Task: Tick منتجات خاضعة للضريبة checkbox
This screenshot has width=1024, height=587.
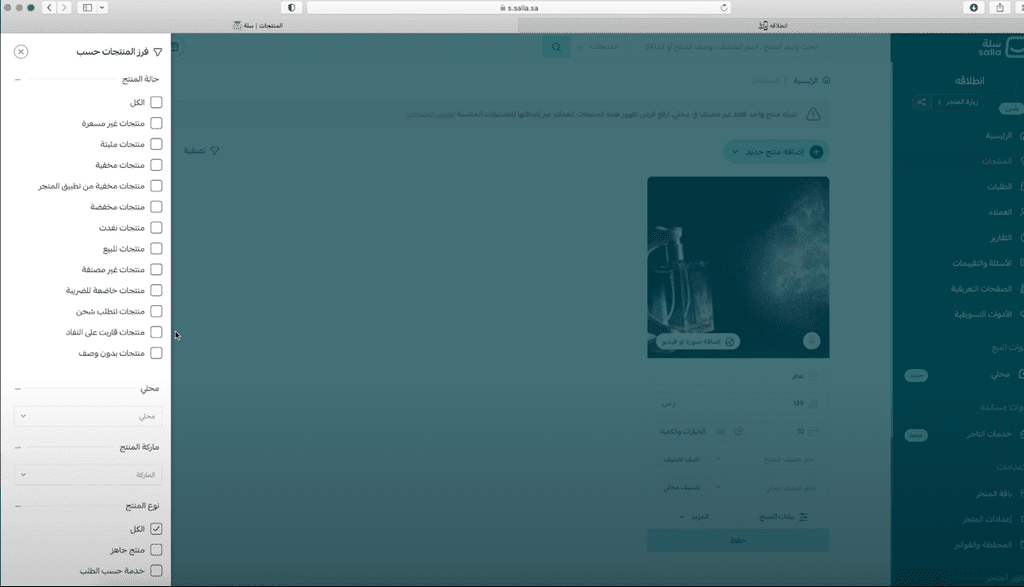Action: [156, 291]
